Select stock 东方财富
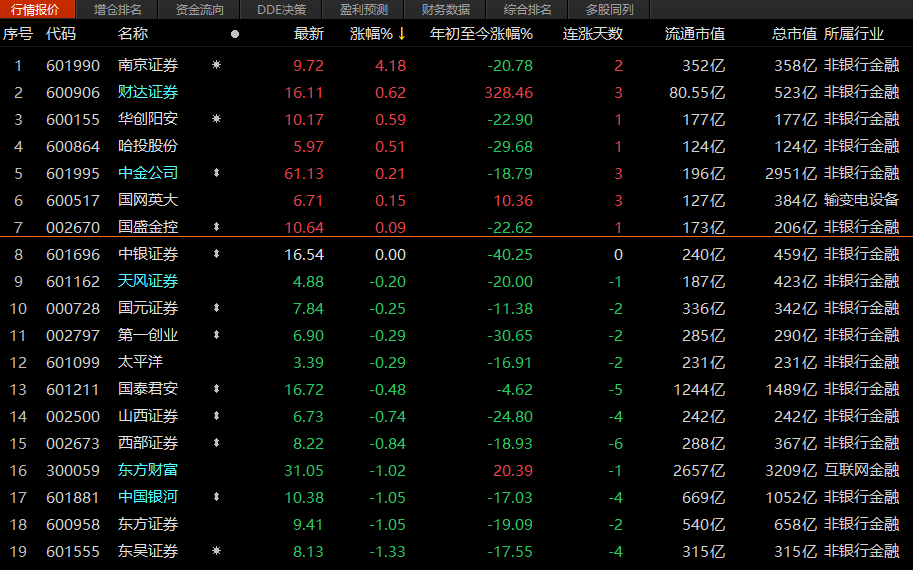 coord(148,470)
